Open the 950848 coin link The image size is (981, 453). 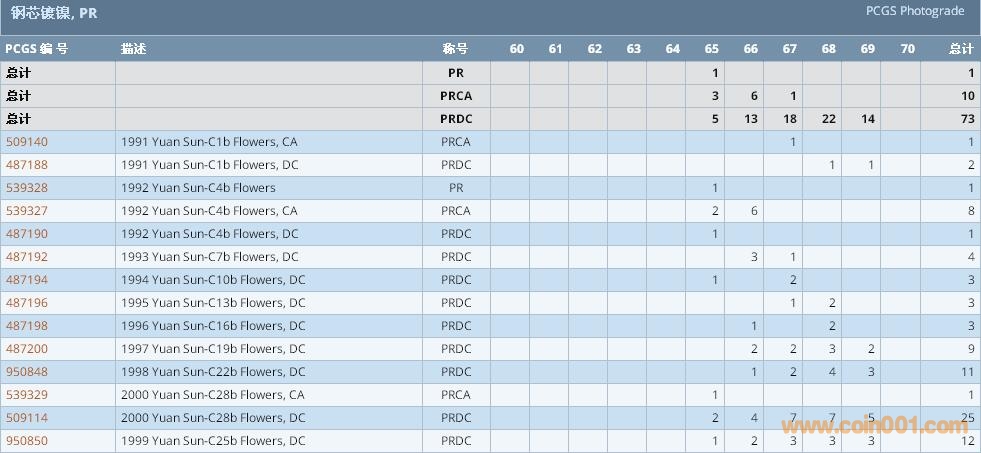[27, 372]
